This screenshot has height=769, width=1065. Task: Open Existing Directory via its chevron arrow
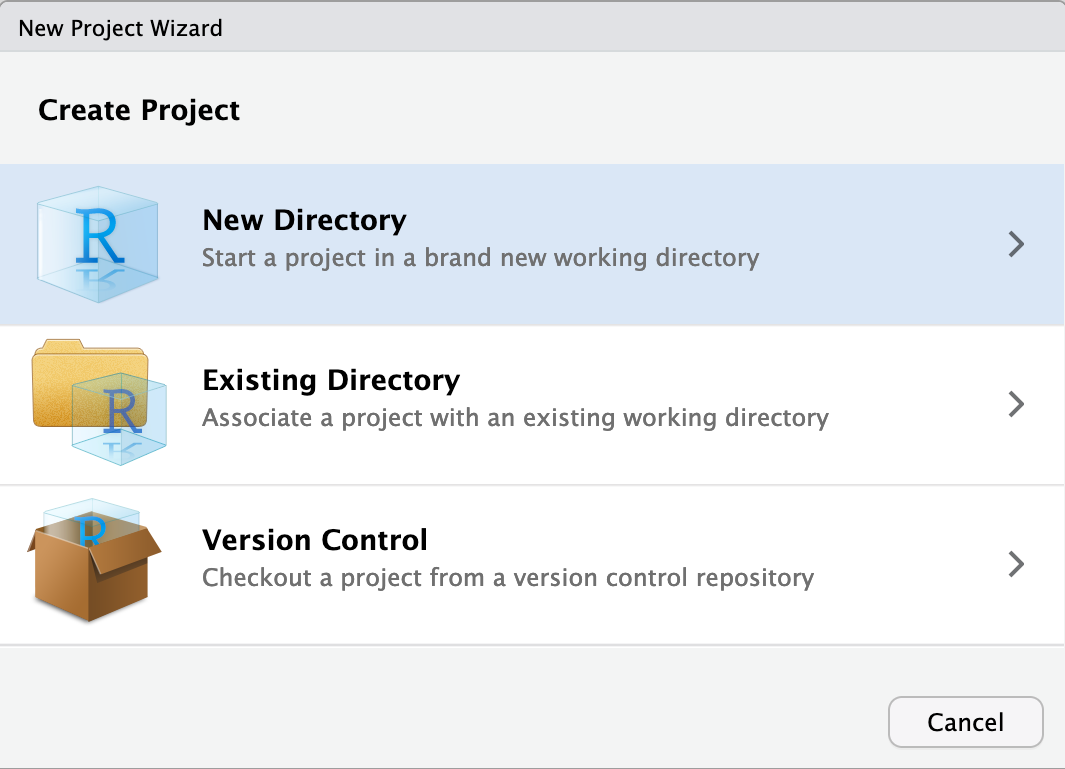[1016, 404]
